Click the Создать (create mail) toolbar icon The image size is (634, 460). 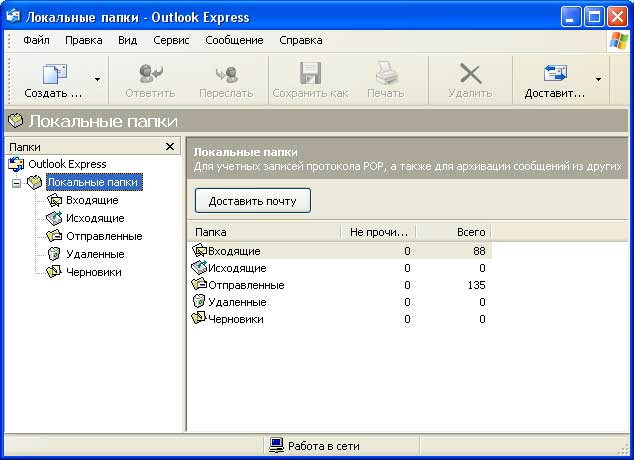click(x=55, y=74)
